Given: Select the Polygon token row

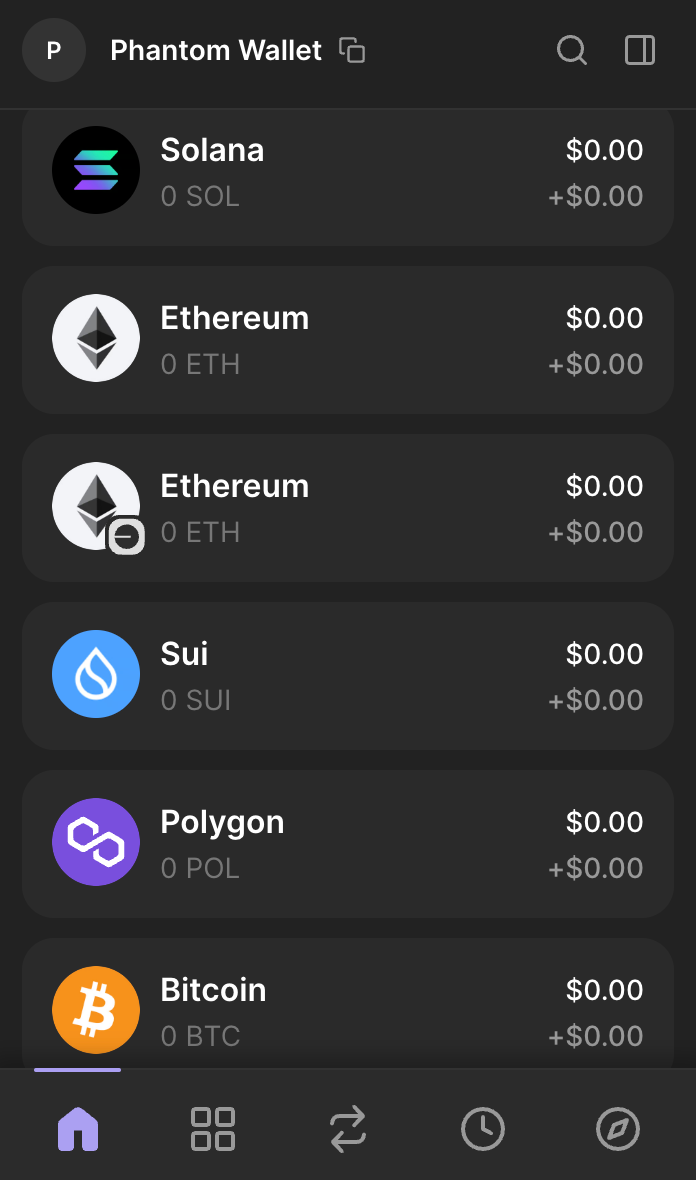Looking at the screenshot, I should click(347, 842).
